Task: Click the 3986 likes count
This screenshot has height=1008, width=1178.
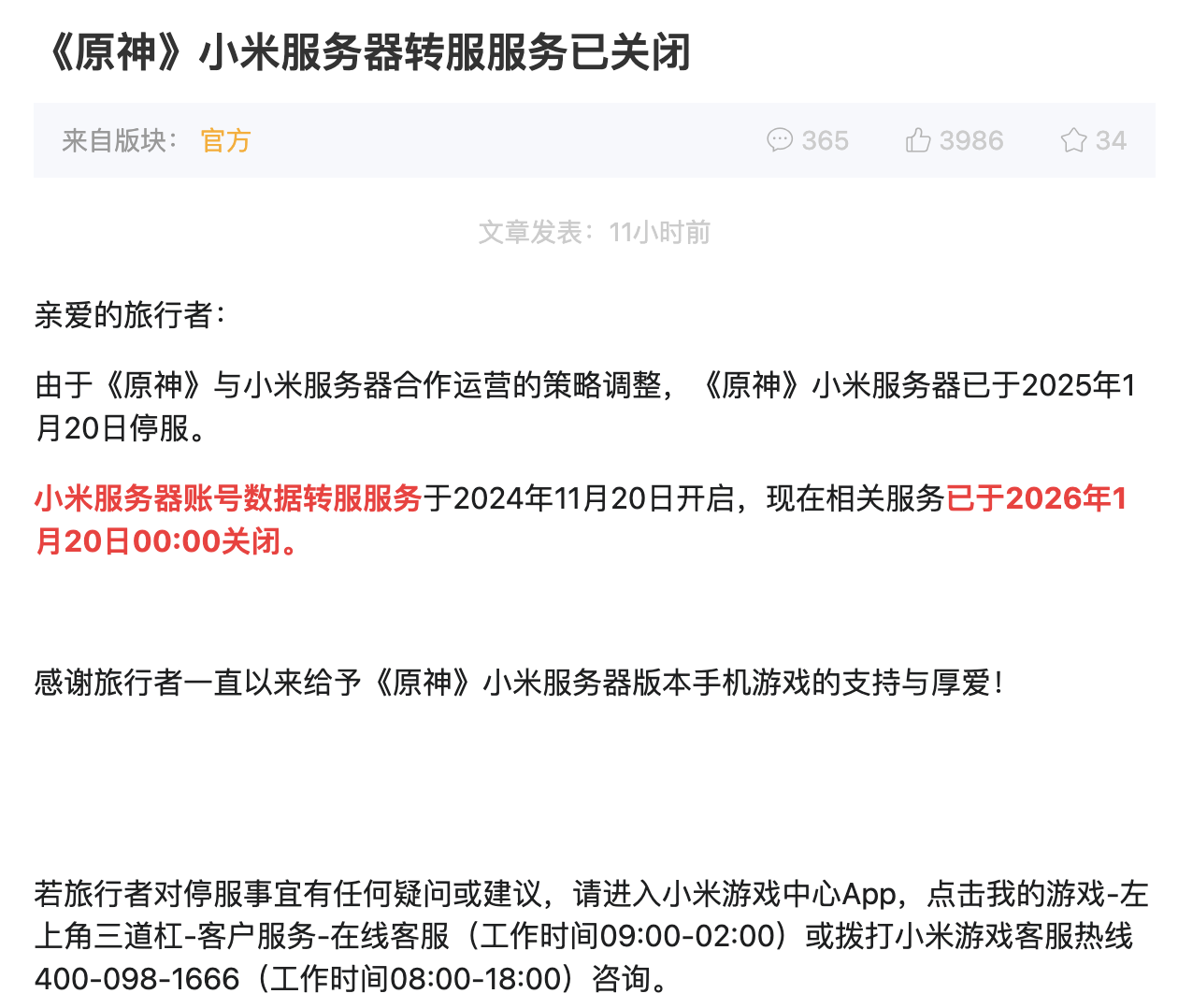Action: pos(971,140)
